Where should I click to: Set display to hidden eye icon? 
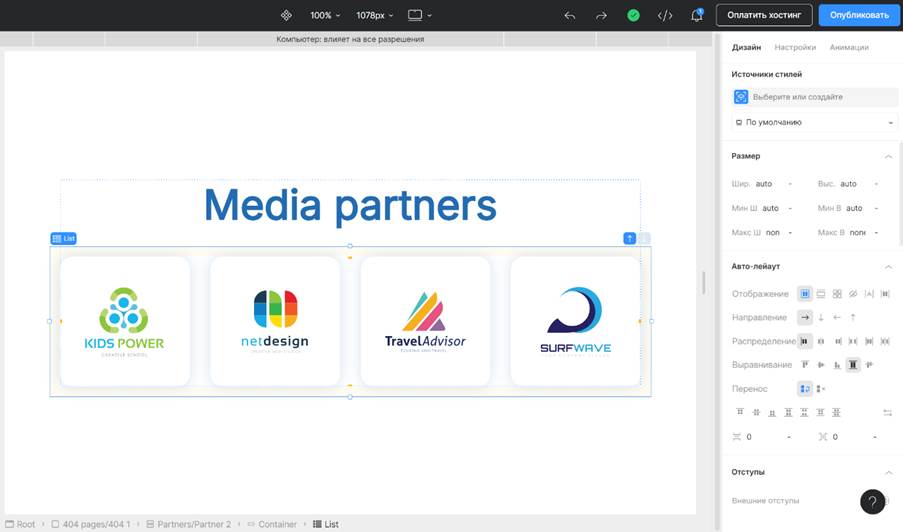(853, 294)
